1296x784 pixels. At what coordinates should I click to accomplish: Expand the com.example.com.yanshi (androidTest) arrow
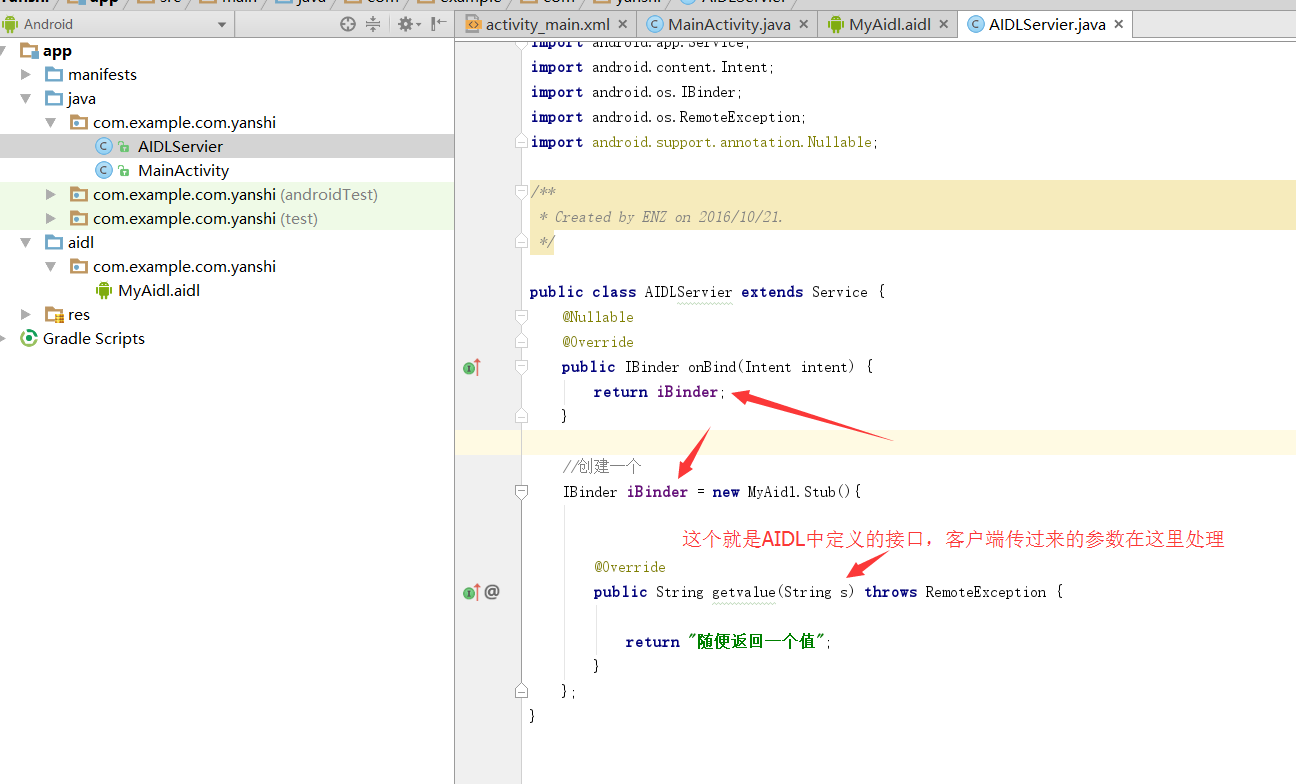51,194
